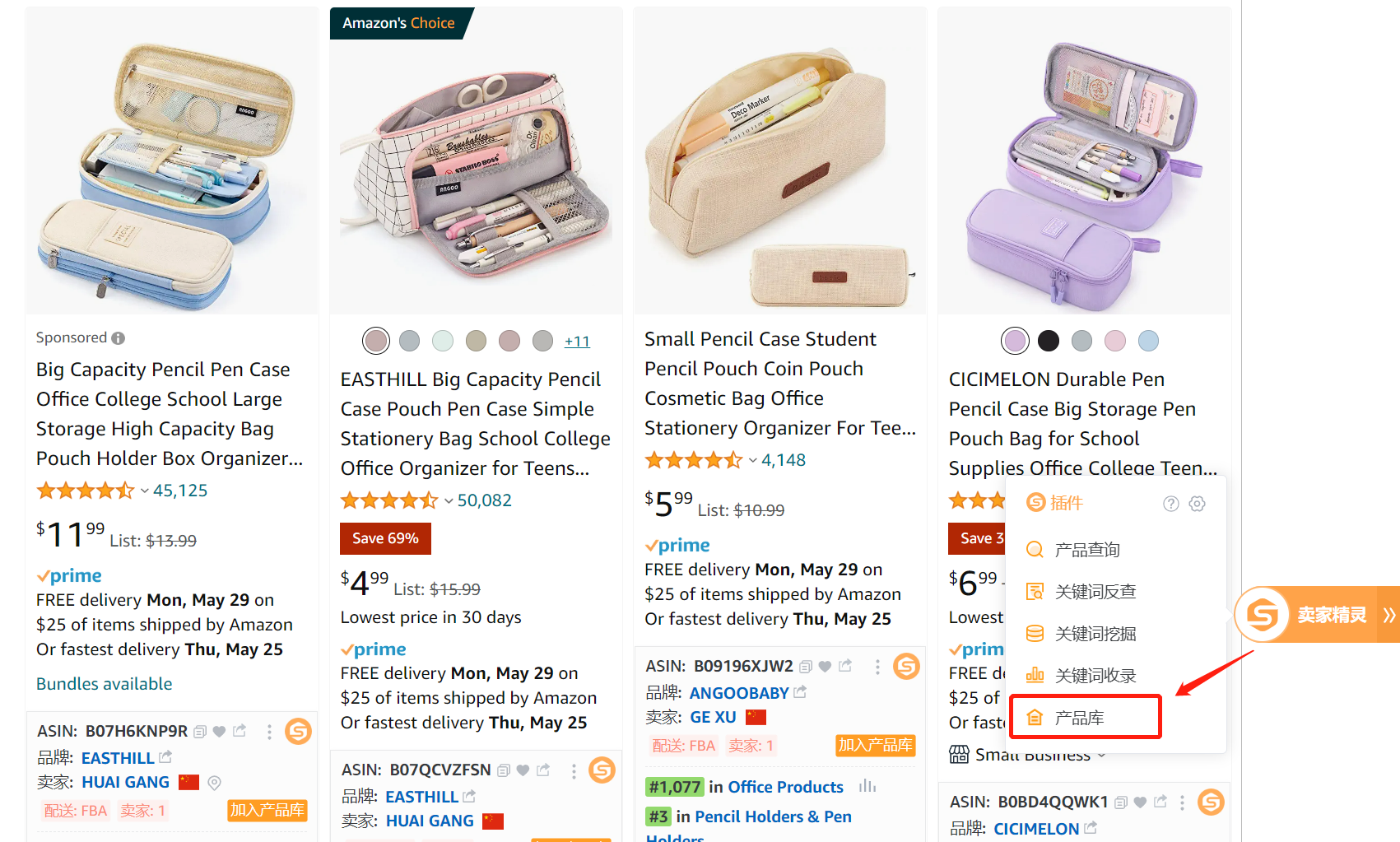Expand rating breakdown arrow beside 45,125 reviews

(x=145, y=491)
